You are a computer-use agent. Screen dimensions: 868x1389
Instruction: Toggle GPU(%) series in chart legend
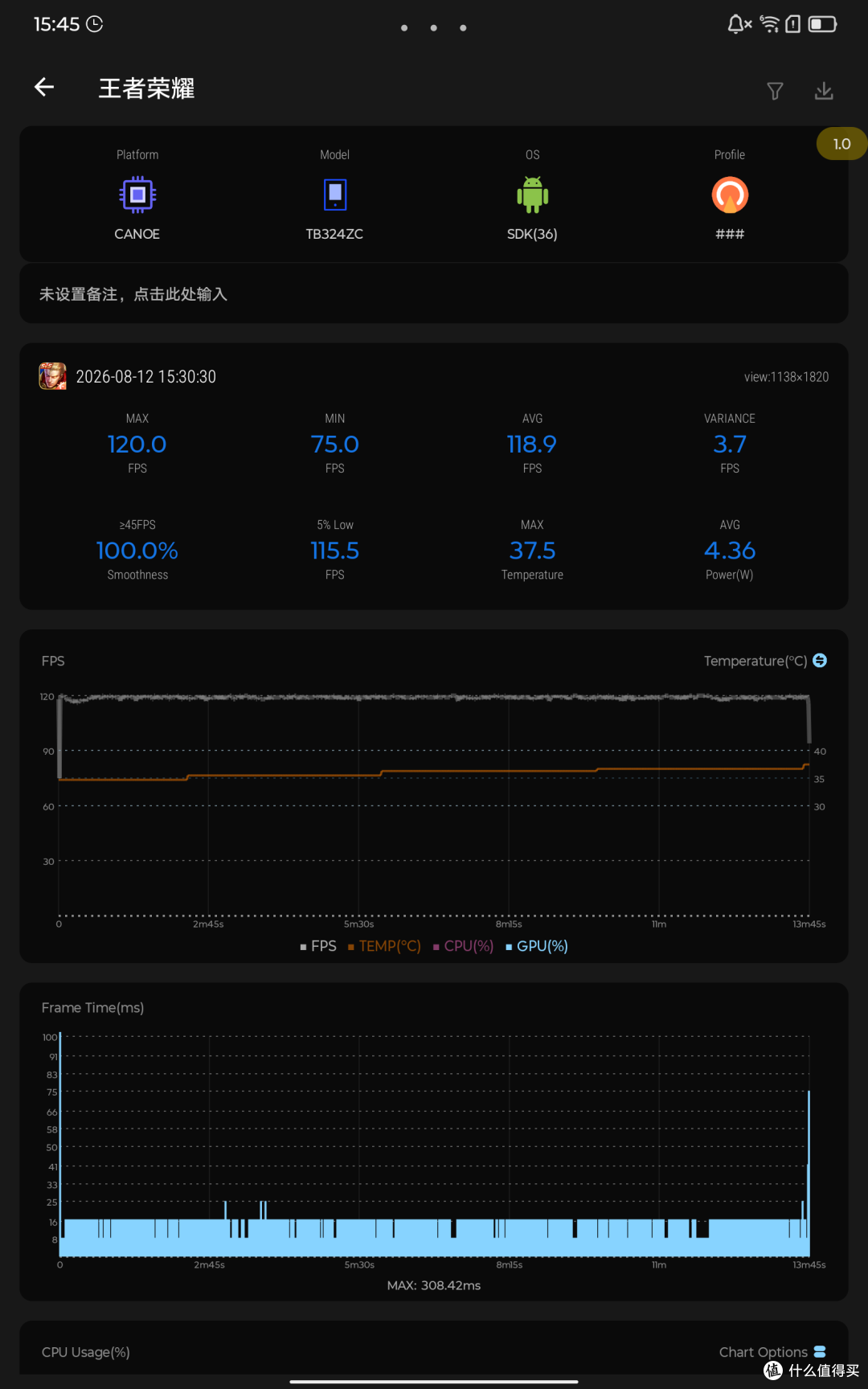coord(537,946)
